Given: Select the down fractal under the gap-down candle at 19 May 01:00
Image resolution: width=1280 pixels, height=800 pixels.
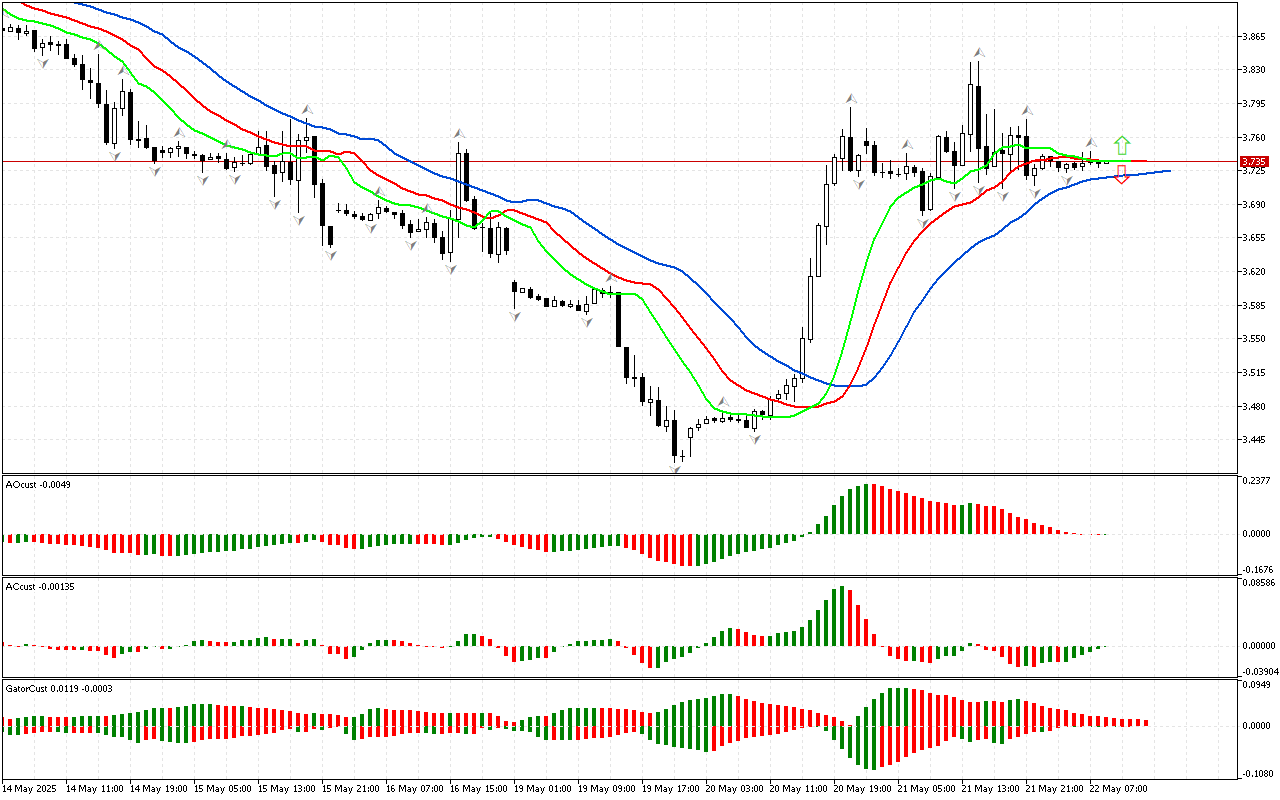Looking at the screenshot, I should click(515, 316).
